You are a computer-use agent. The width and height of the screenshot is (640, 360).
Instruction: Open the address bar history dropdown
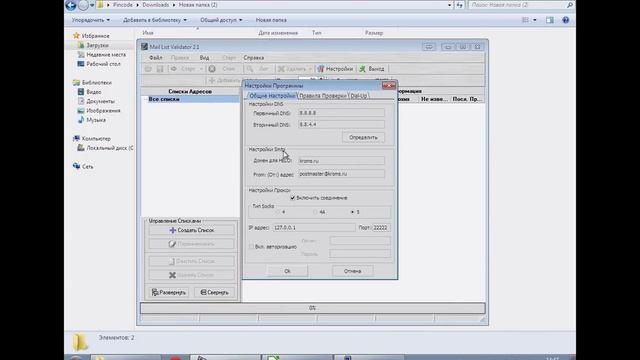click(x=449, y=5)
